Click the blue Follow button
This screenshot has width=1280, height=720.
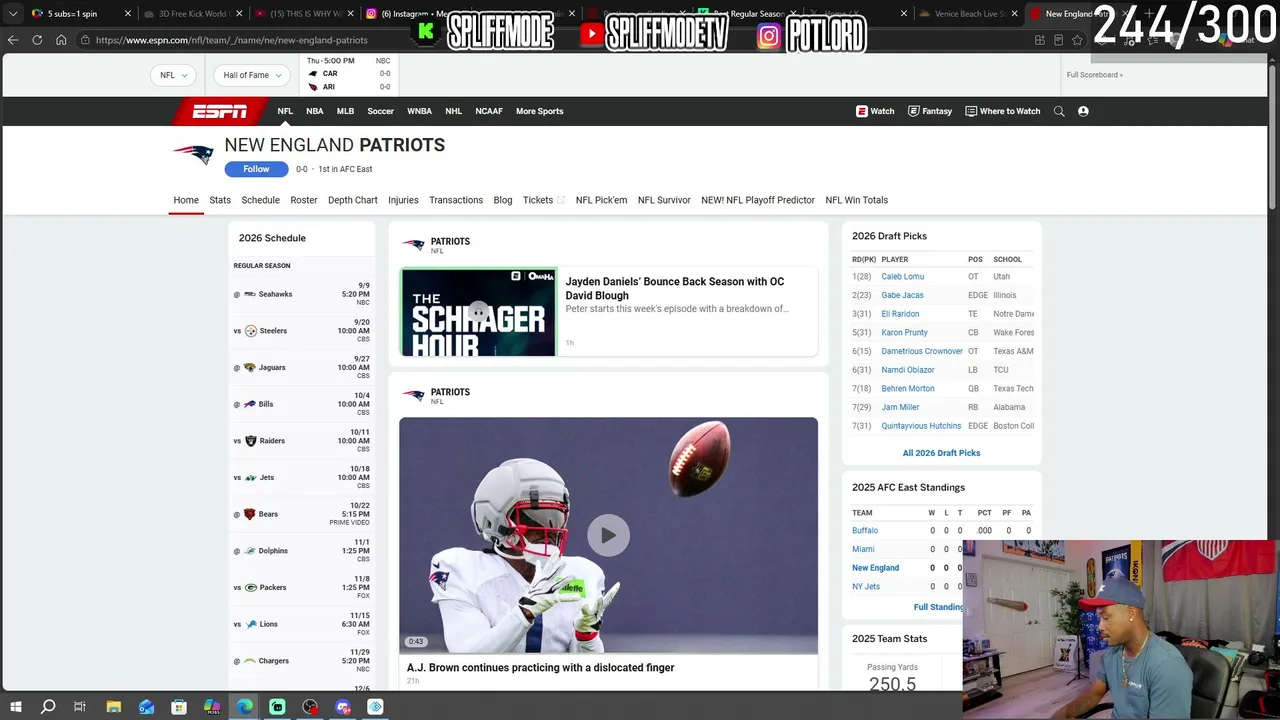click(x=256, y=169)
